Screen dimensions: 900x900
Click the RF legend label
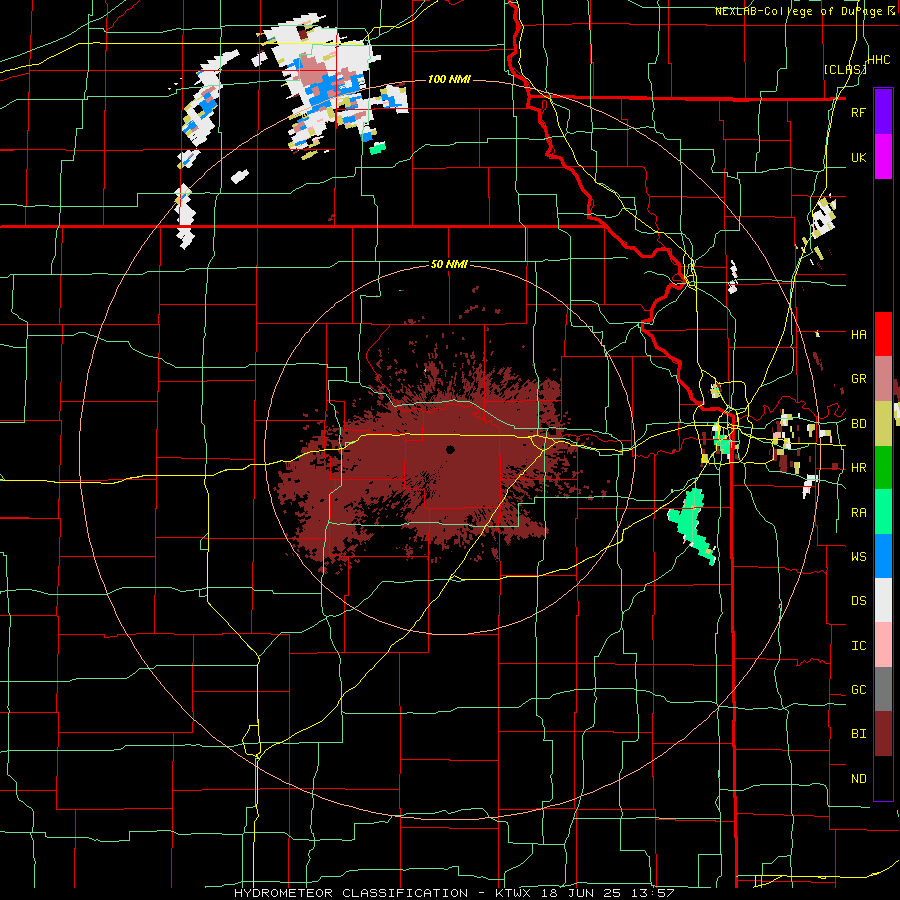[858, 112]
